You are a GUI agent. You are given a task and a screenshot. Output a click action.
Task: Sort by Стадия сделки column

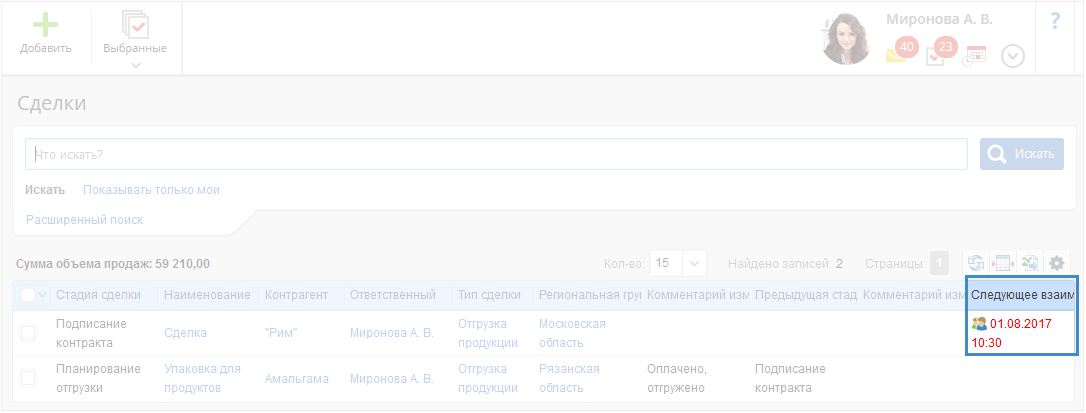[98, 295]
